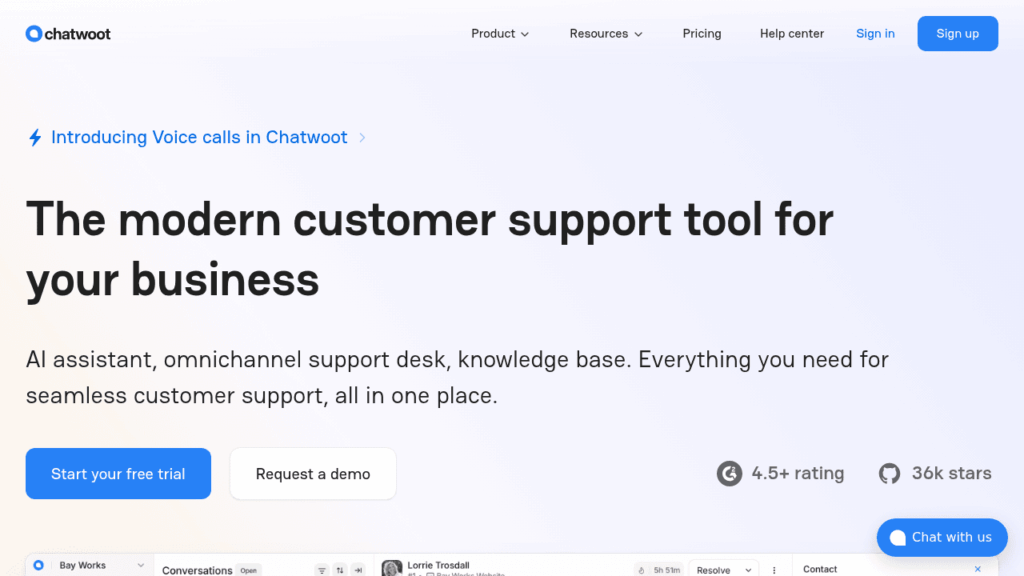This screenshot has width=1024, height=576.
Task: Close the Contact panel
Action: click(x=978, y=569)
